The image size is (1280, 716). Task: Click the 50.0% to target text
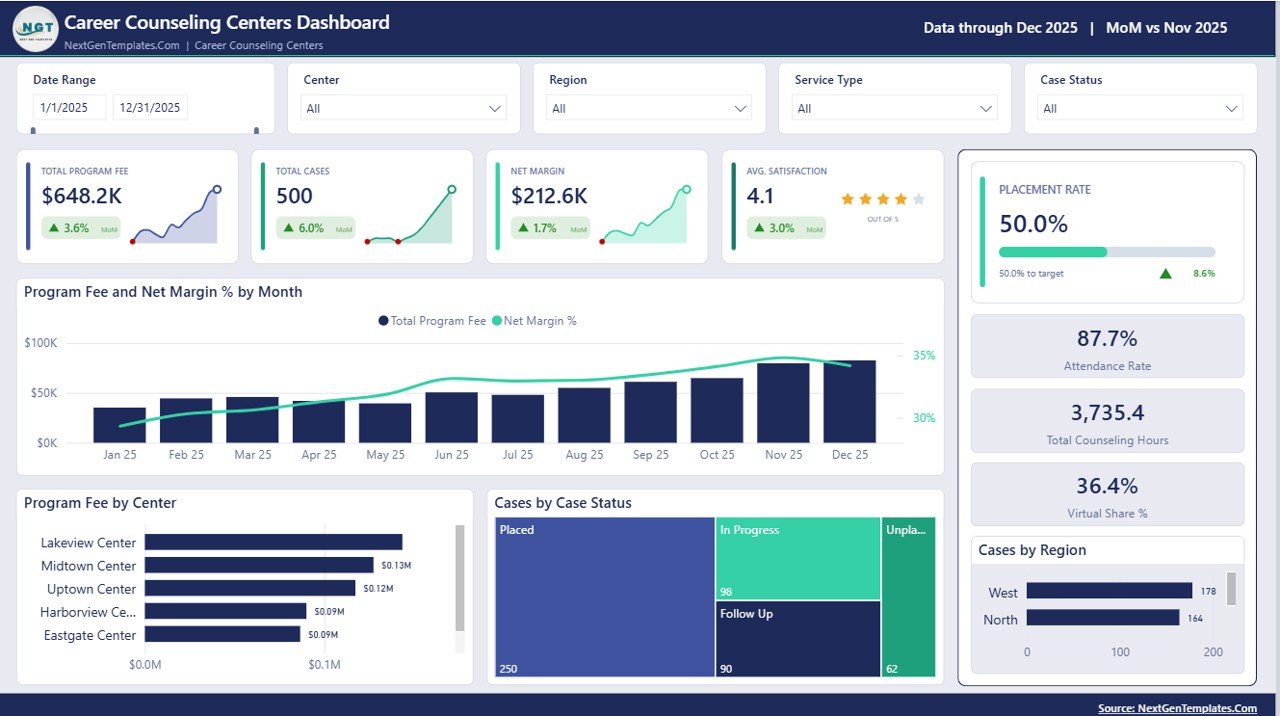[x=1031, y=273]
